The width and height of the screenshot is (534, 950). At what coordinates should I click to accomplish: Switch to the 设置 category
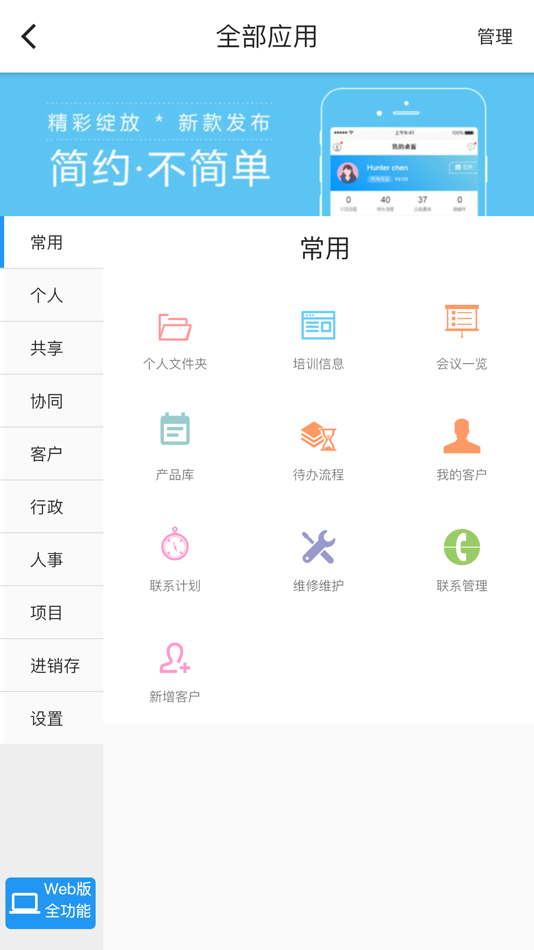coord(52,719)
